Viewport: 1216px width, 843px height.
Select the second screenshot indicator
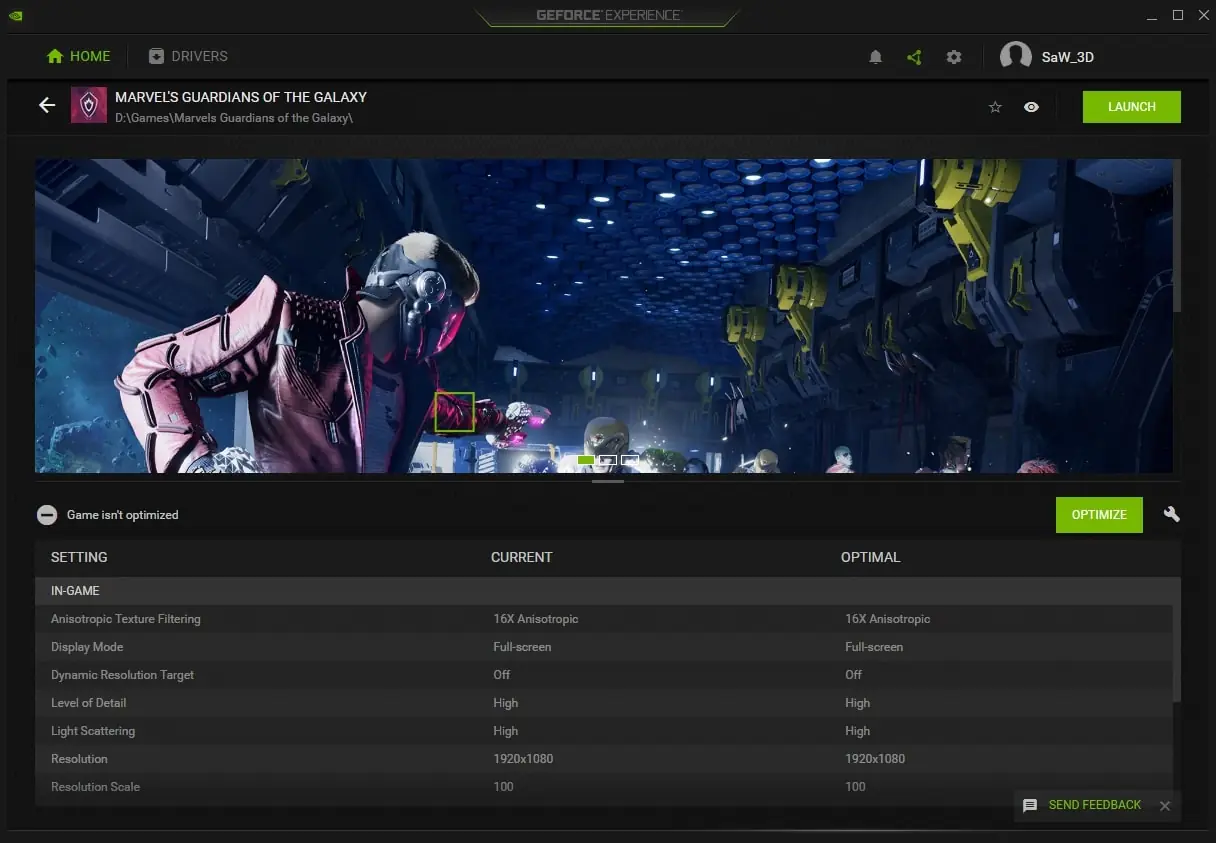tap(608, 460)
